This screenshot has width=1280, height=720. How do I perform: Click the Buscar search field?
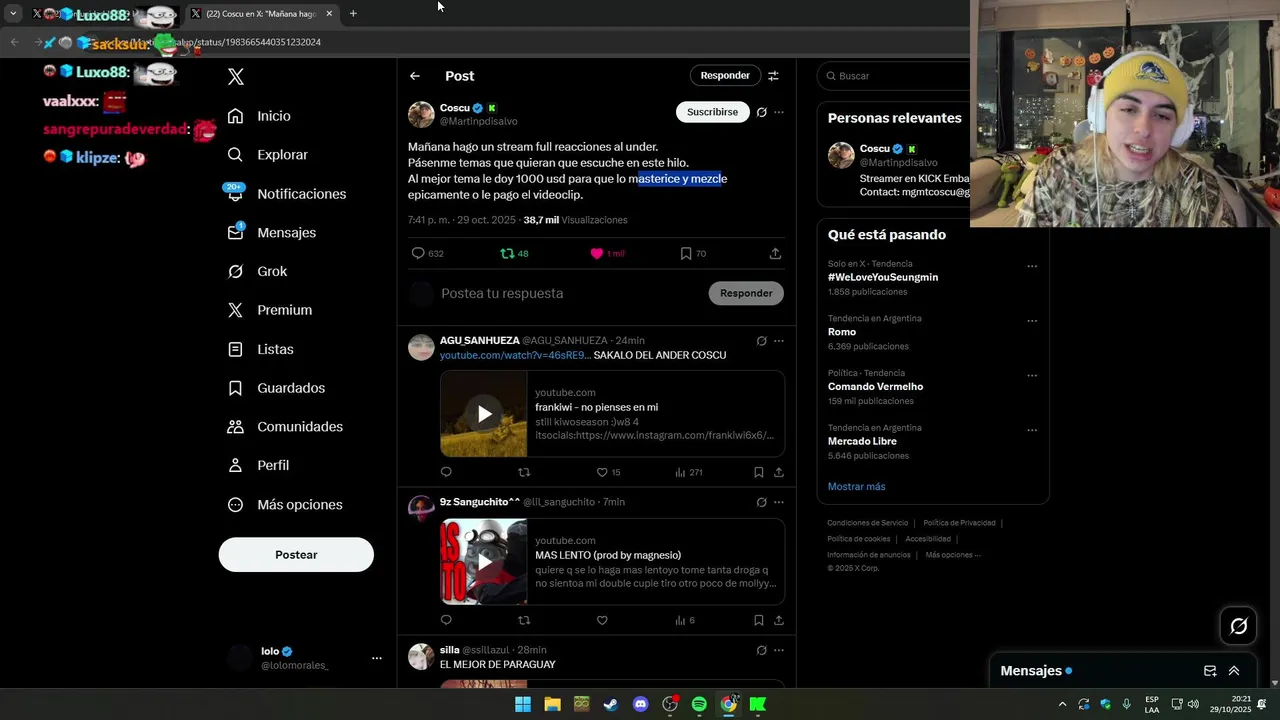point(895,76)
